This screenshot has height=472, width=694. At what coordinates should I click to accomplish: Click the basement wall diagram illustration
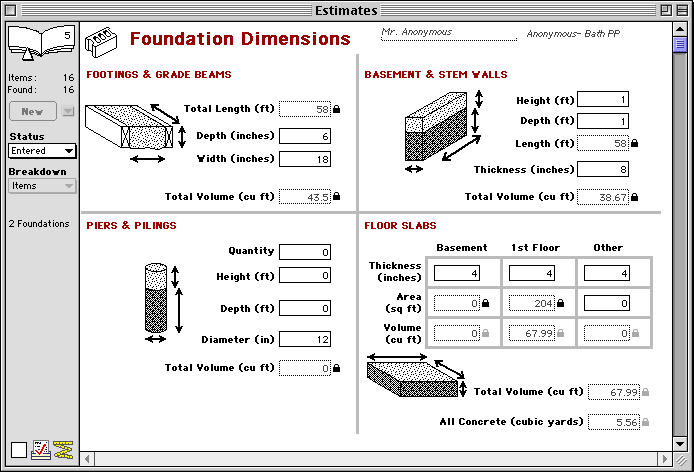436,125
